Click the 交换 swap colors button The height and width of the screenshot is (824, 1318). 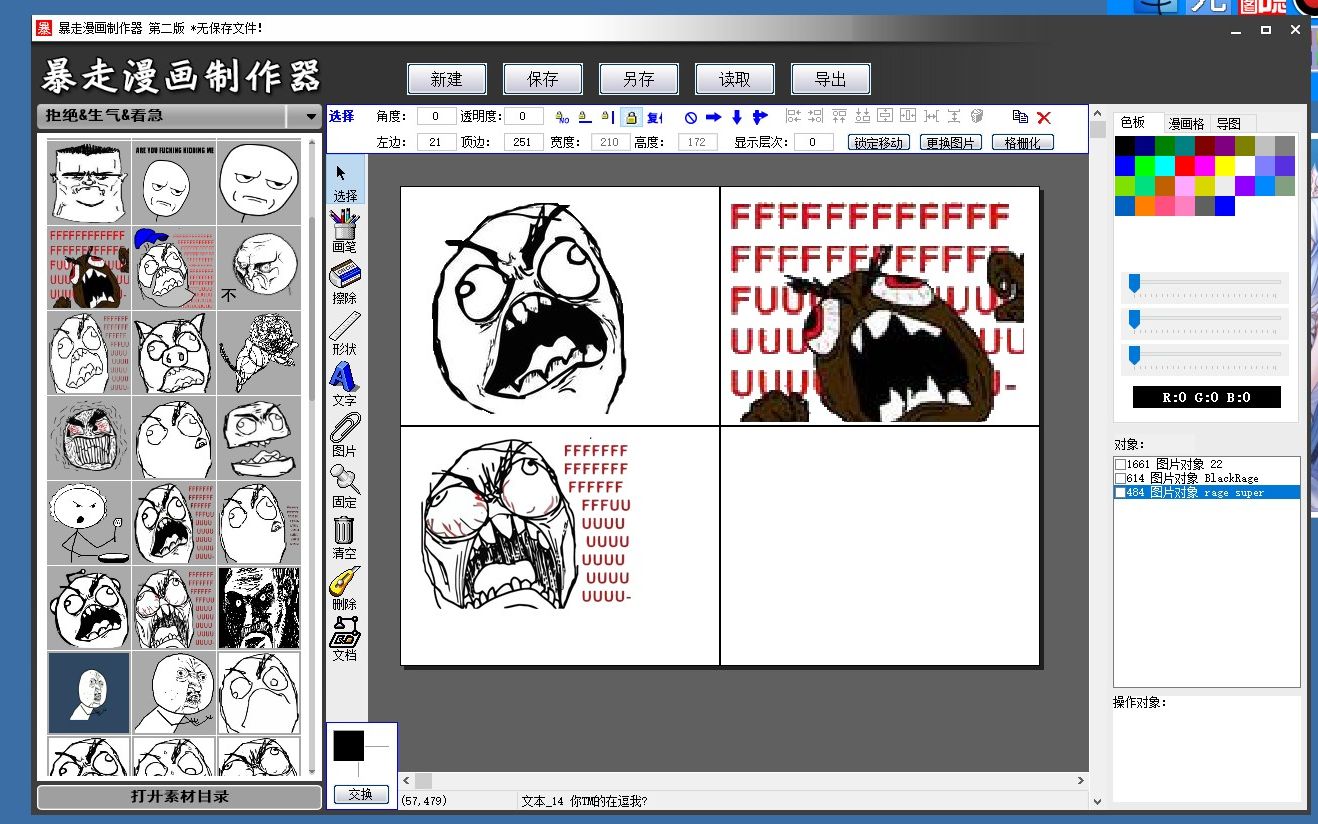[361, 795]
